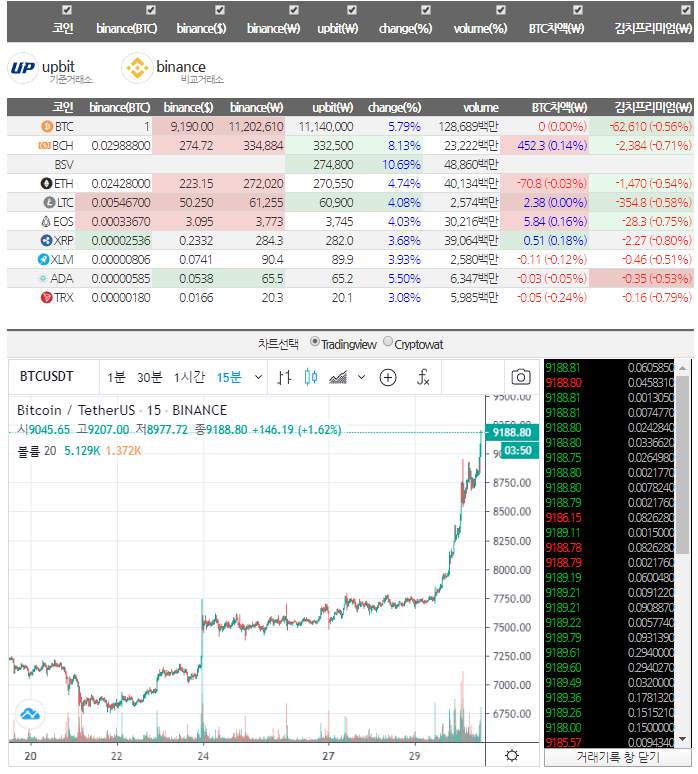Viewport: 698px width, 774px height.
Task: Sort table by 김치프리미엄(₩) column header
Action: 653,107
